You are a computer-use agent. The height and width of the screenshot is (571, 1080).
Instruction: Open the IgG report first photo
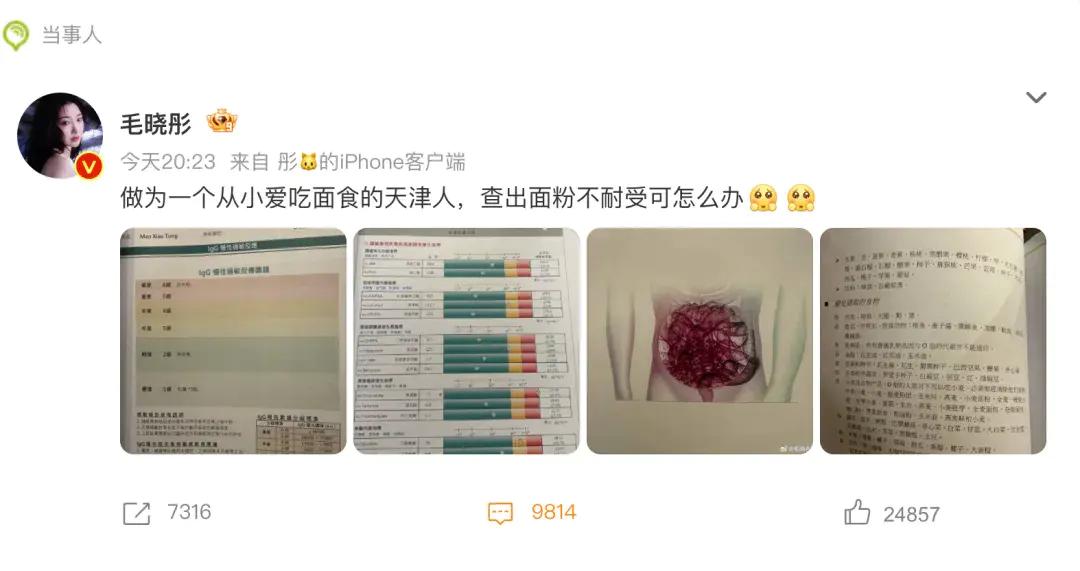coord(233,341)
